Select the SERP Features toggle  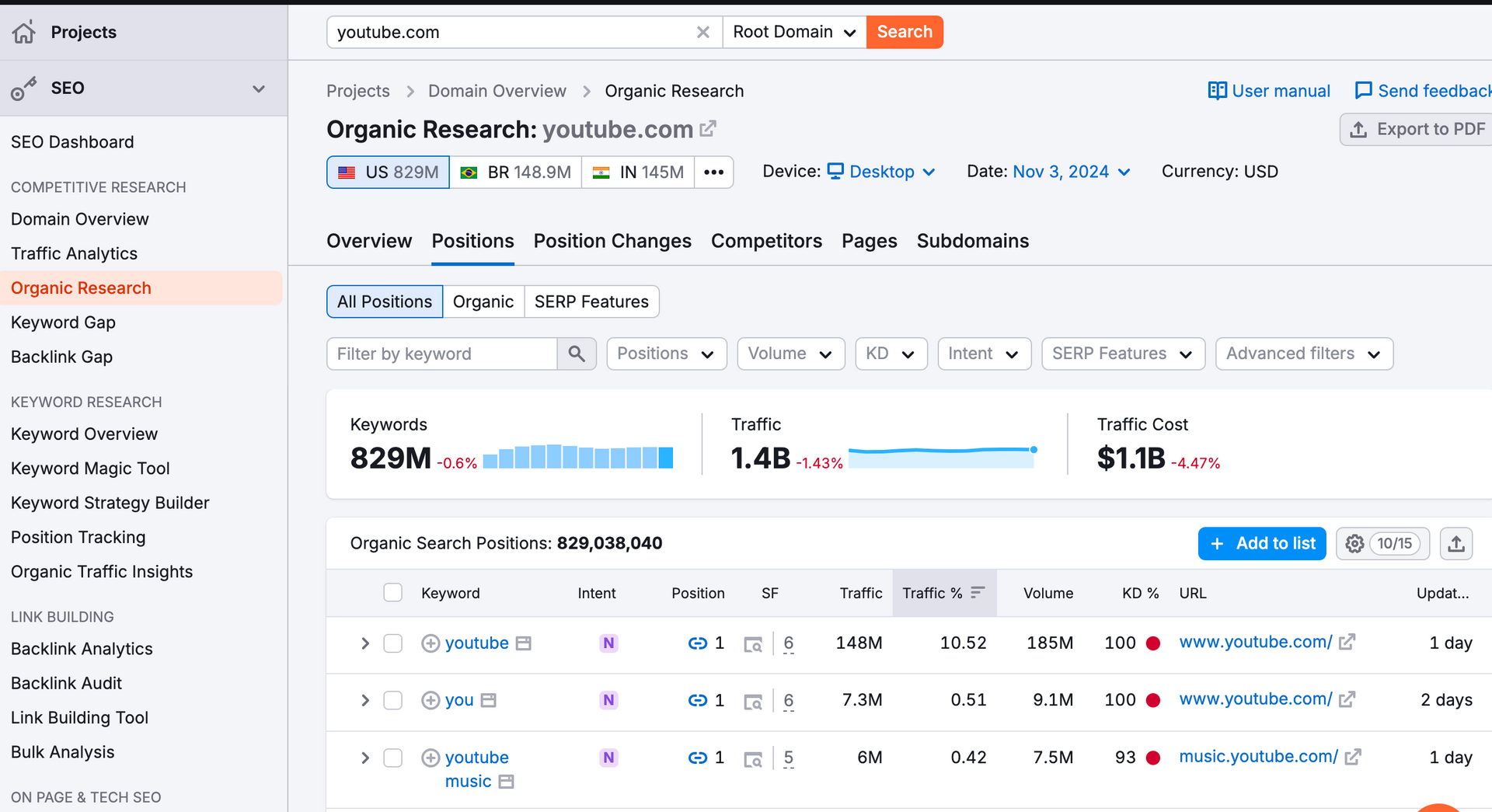[591, 301]
